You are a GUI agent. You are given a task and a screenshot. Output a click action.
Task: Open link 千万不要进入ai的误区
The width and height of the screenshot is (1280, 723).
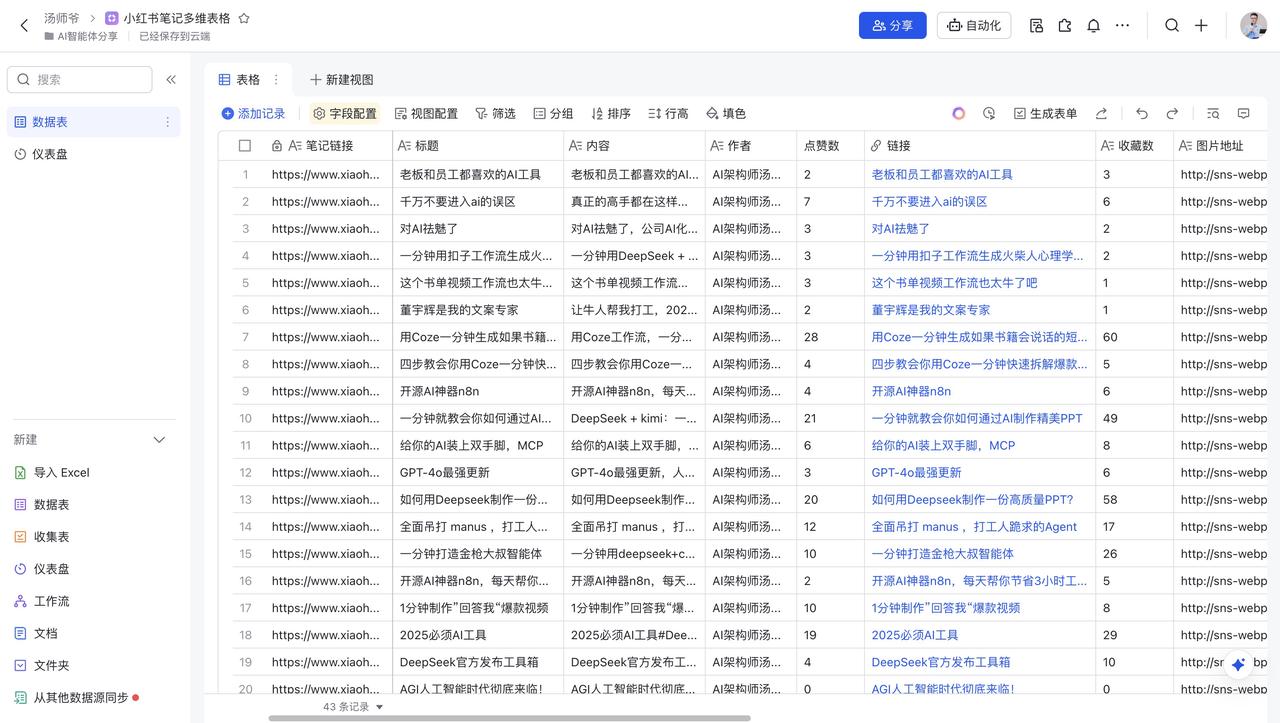point(929,202)
